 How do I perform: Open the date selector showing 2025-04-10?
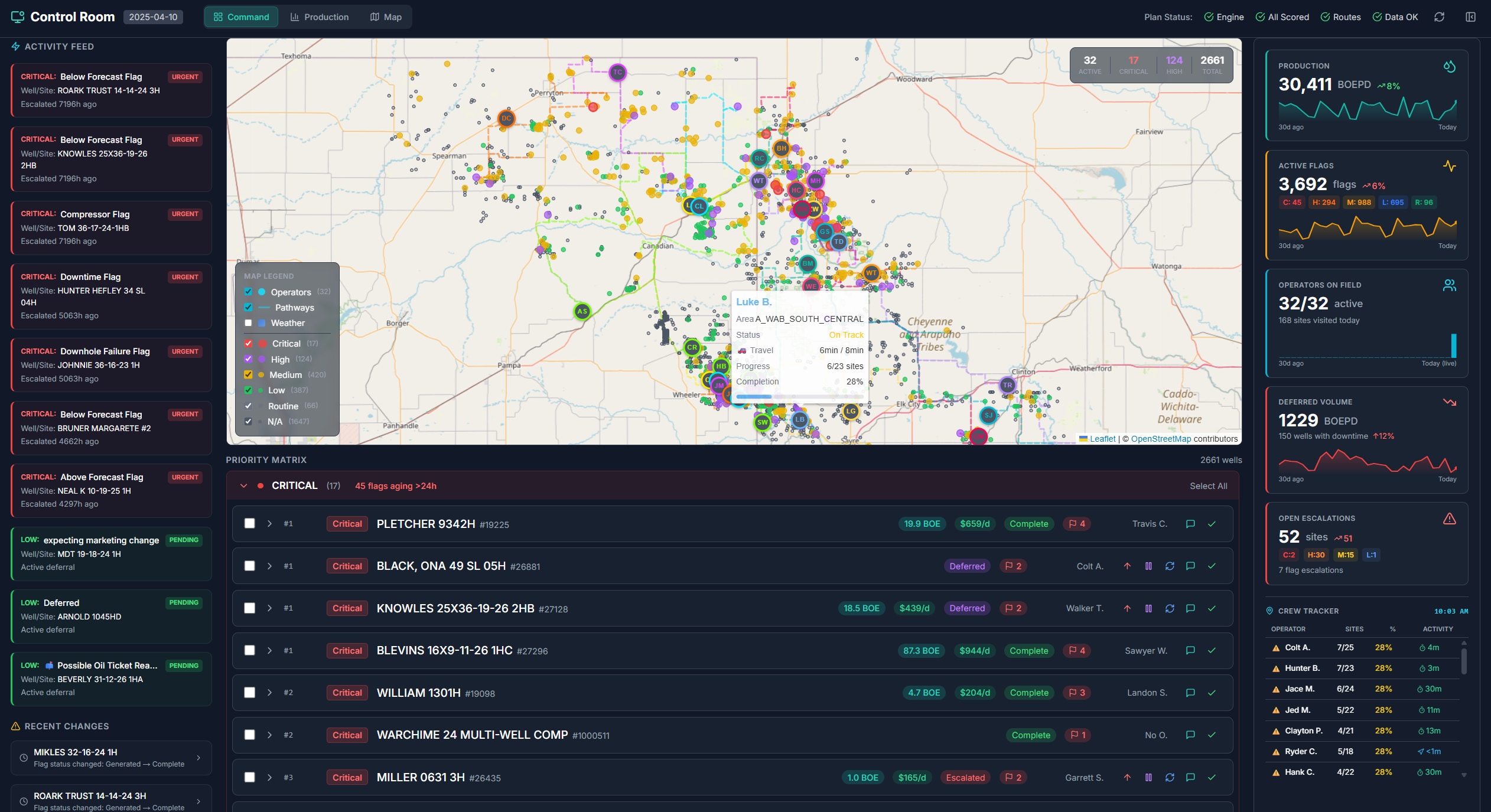coord(153,17)
